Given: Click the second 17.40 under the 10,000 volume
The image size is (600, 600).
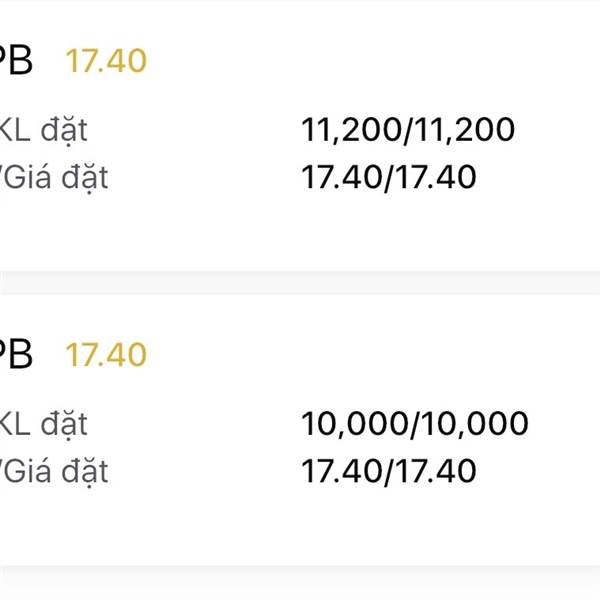Looking at the screenshot, I should [438, 471].
